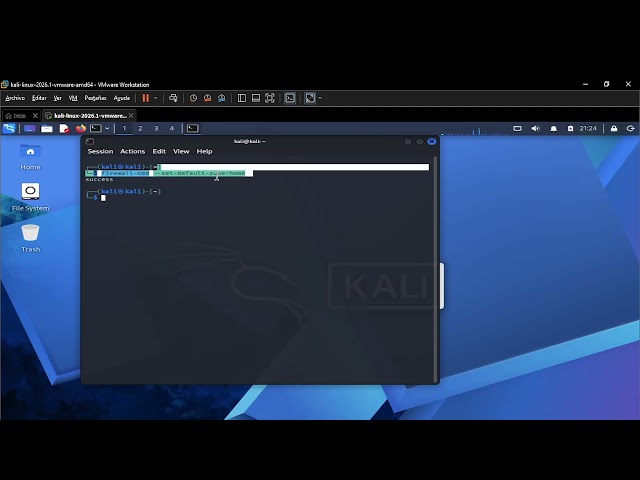This screenshot has height=480, width=640.
Task: Click the terminal window title icon
Action: coord(90,141)
